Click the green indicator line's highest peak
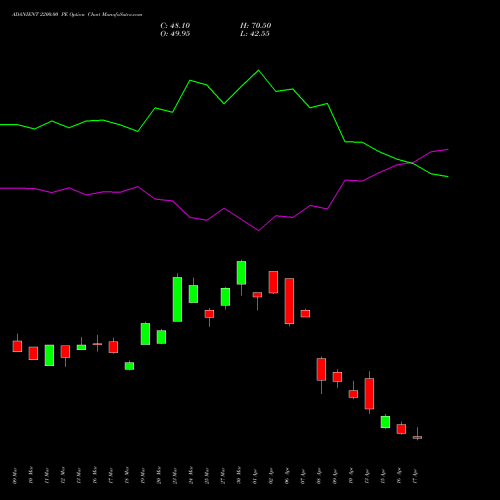This screenshot has height=500, width=500. click(258, 70)
